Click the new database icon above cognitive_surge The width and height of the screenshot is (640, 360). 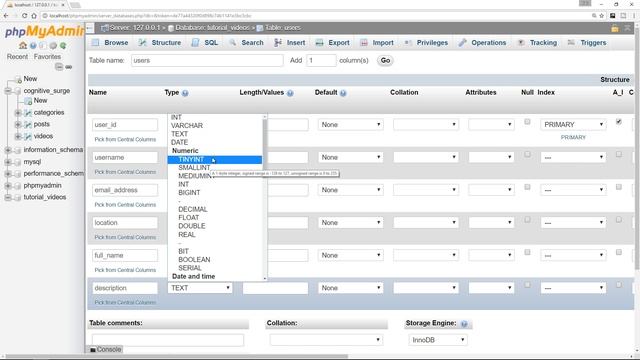point(18,79)
